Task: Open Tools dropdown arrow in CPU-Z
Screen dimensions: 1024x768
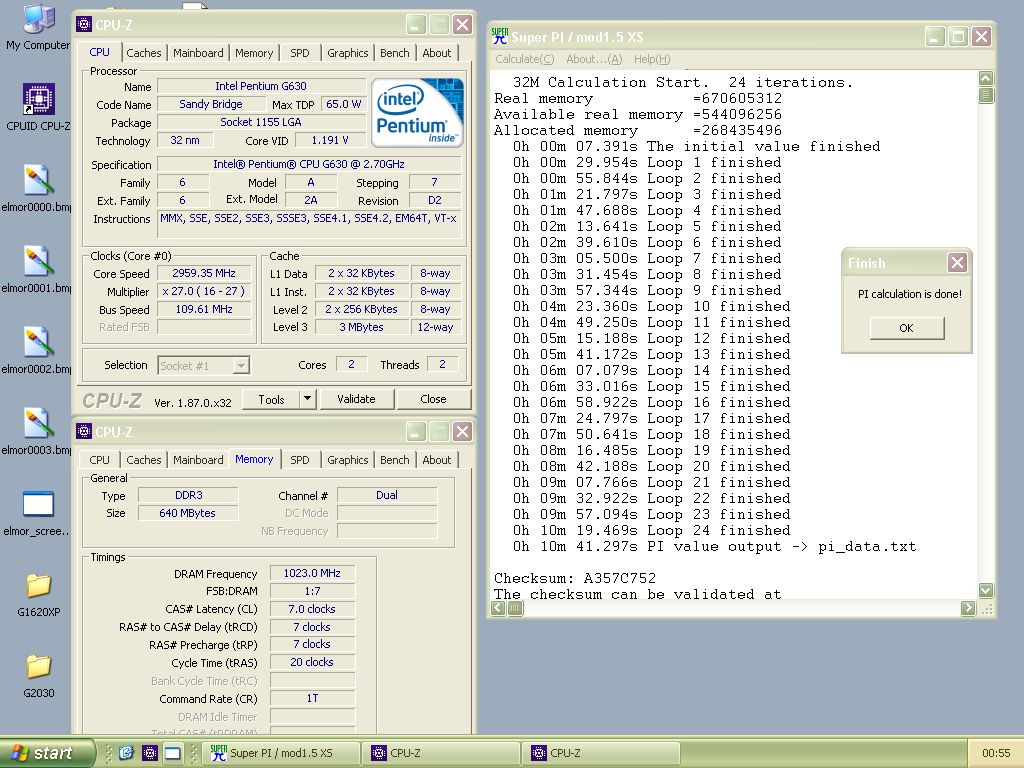Action: (x=307, y=398)
